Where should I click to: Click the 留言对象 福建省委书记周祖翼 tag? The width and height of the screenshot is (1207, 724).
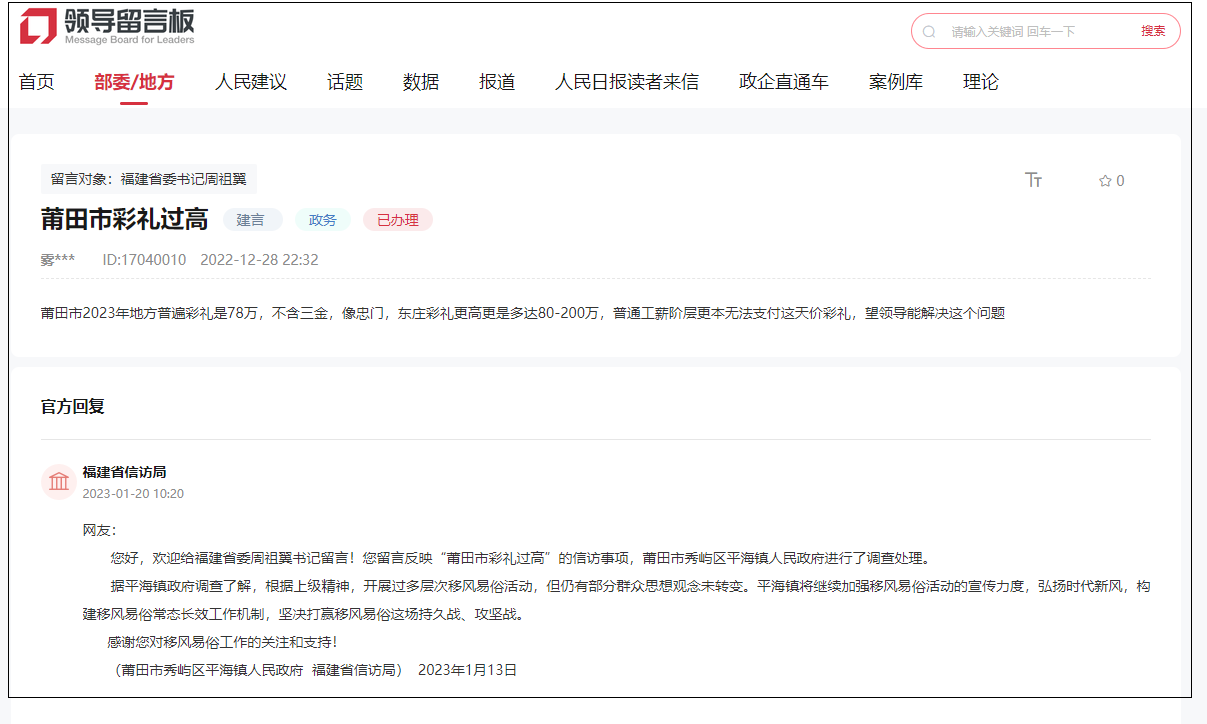pos(150,179)
